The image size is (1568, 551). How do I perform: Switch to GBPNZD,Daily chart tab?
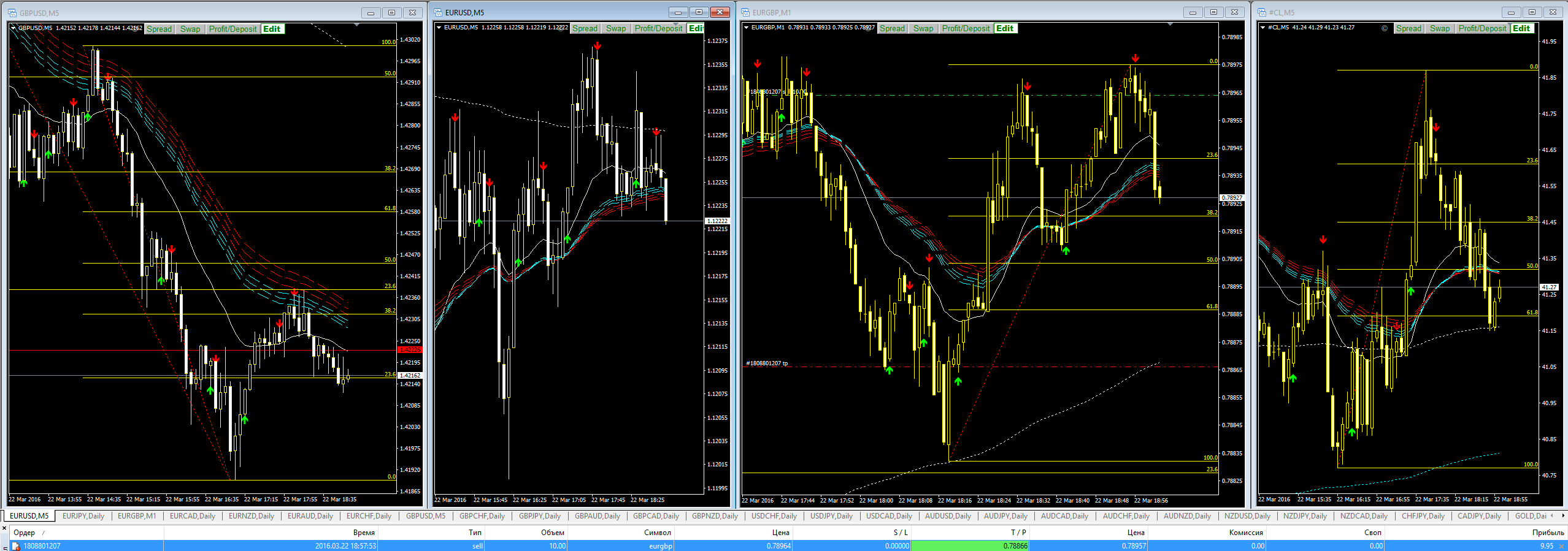[715, 515]
